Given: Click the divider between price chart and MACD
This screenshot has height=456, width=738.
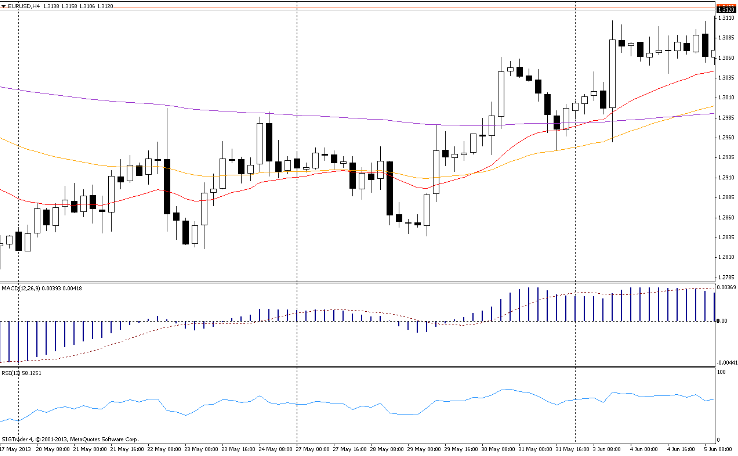Looking at the screenshot, I should tap(360, 282).
